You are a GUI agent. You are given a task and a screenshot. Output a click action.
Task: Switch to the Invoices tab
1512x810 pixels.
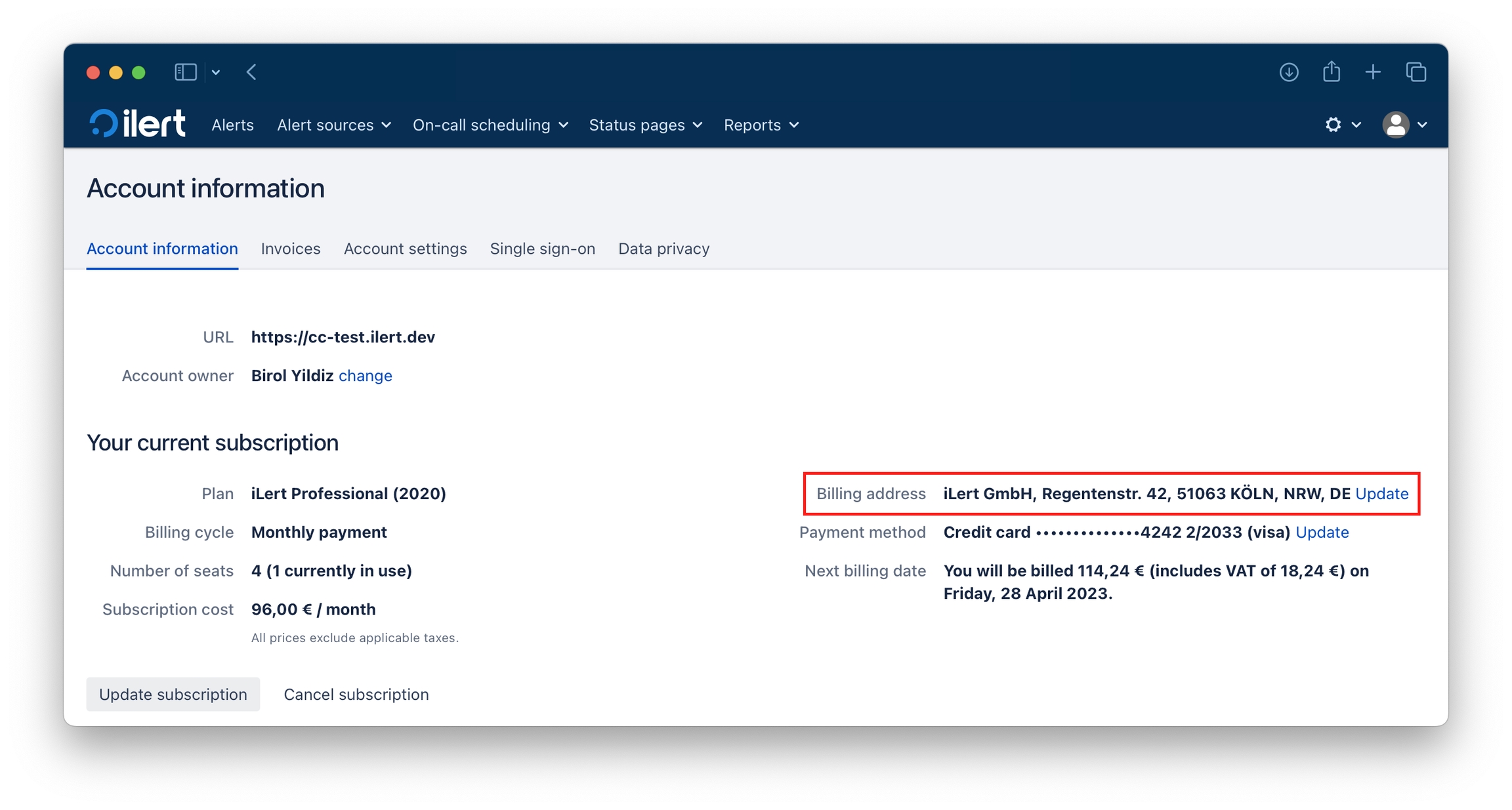tap(290, 249)
